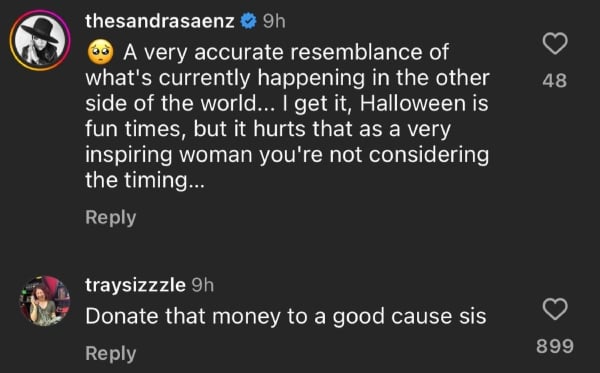Like traysizzzle's comment with the heart

[555, 309]
